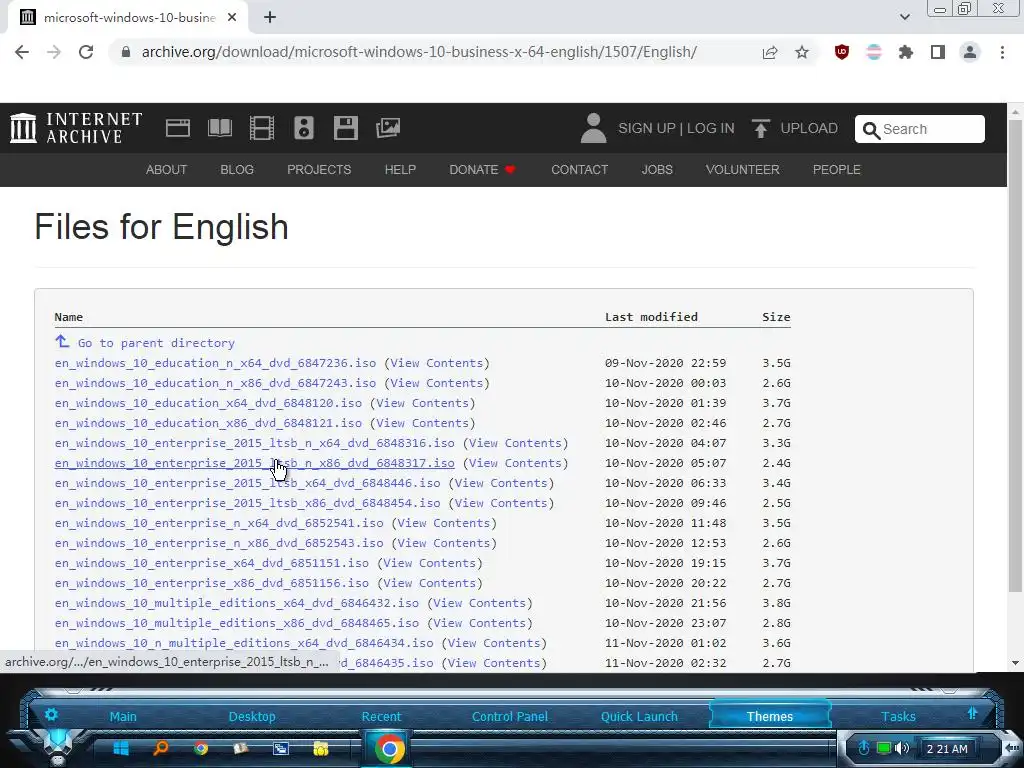Click the upload arrow icon
This screenshot has width=1024, height=768.
point(760,128)
